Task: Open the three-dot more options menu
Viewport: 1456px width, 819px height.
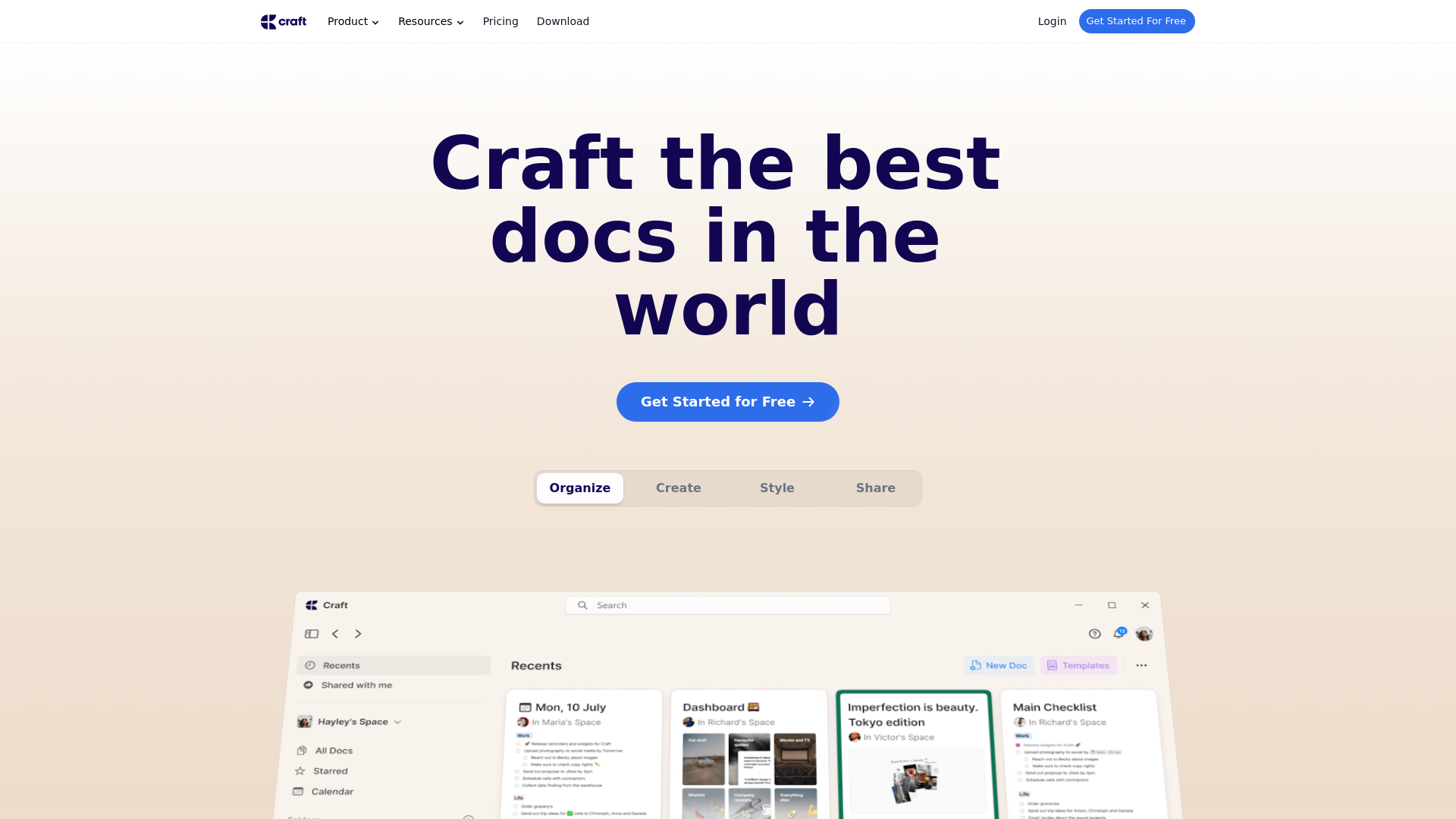Action: (x=1141, y=666)
